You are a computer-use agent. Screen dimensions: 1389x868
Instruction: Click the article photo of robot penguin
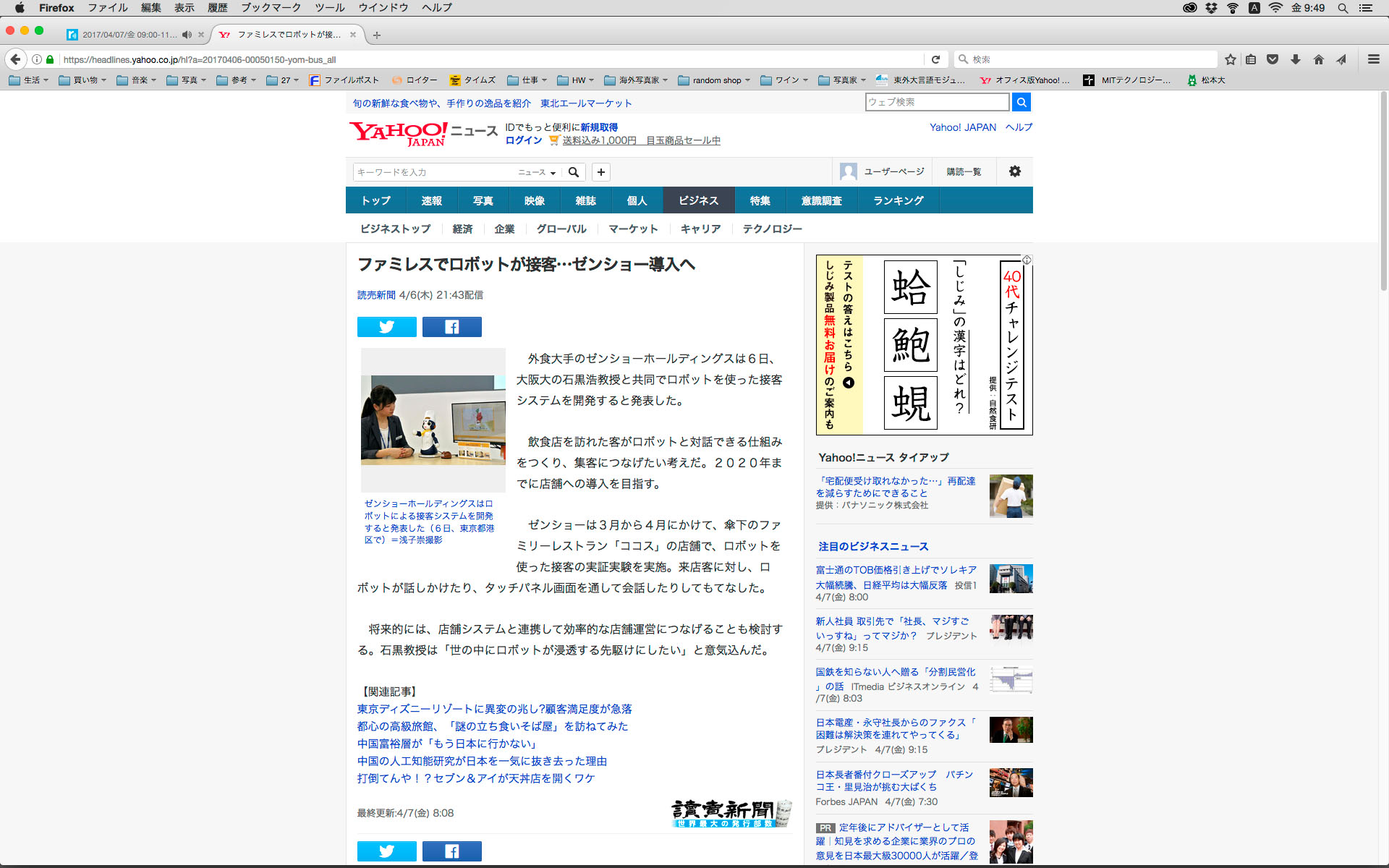(433, 420)
